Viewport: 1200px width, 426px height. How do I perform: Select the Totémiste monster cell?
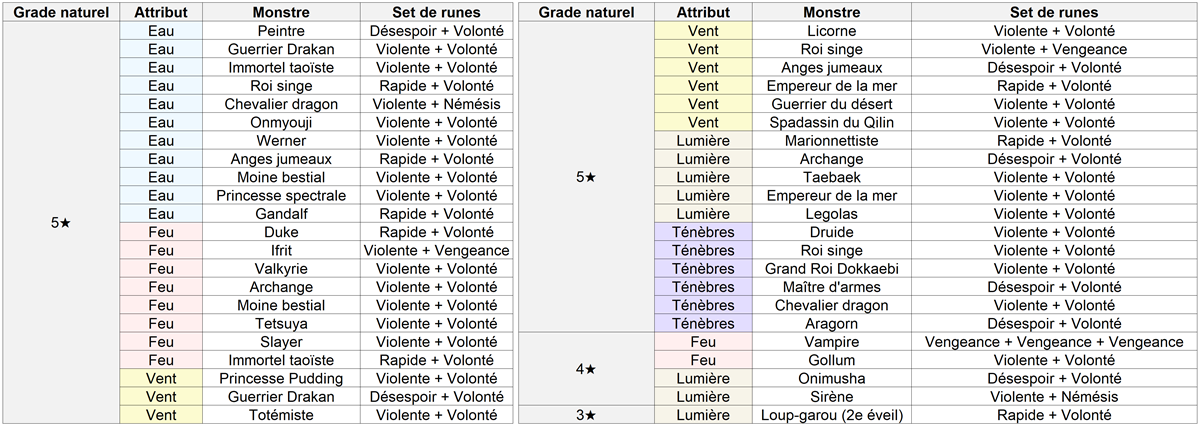[x=280, y=414]
